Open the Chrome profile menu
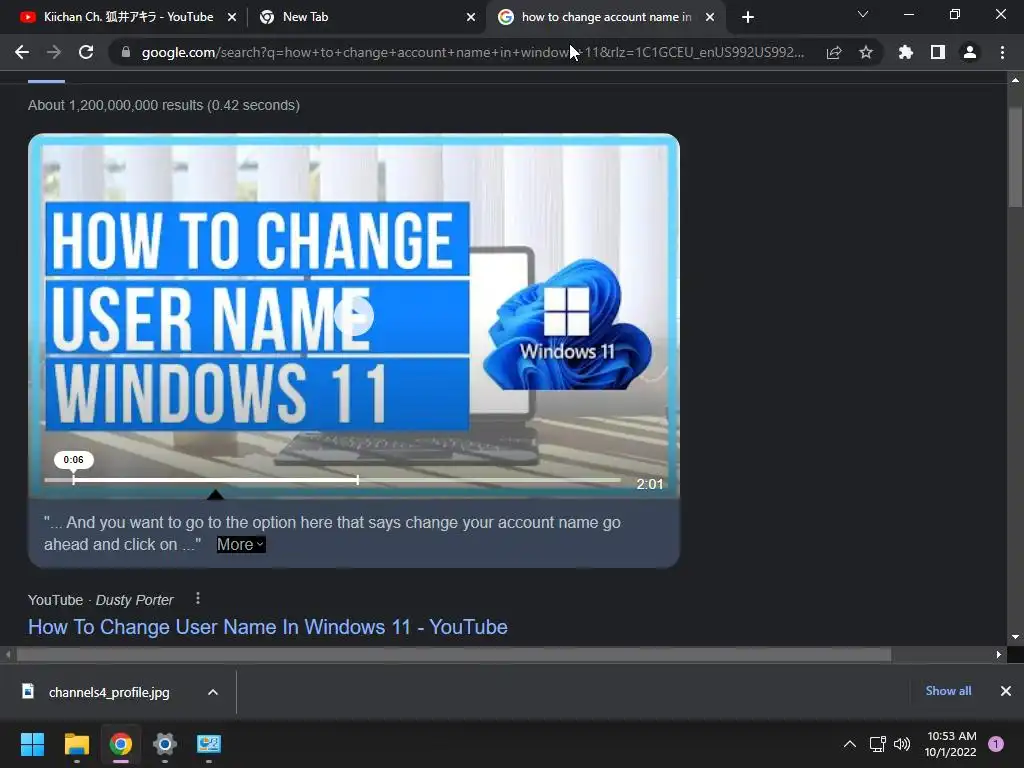Screen dimensions: 1024x768 coord(970,52)
